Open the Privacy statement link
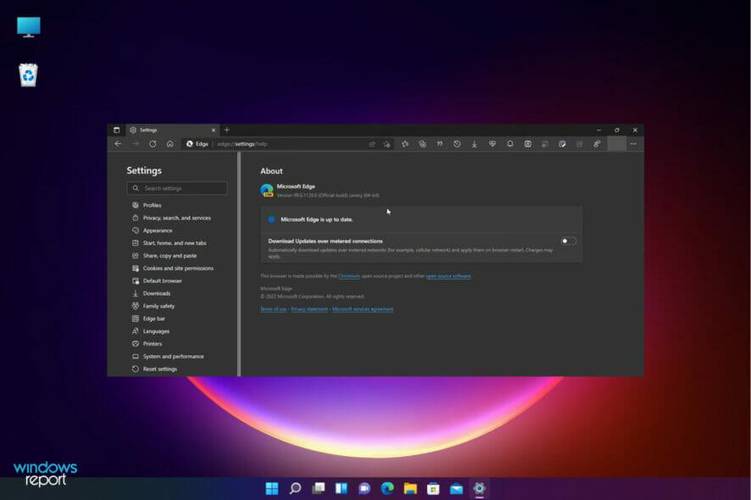Viewport: 751px width, 500px height. click(309, 309)
